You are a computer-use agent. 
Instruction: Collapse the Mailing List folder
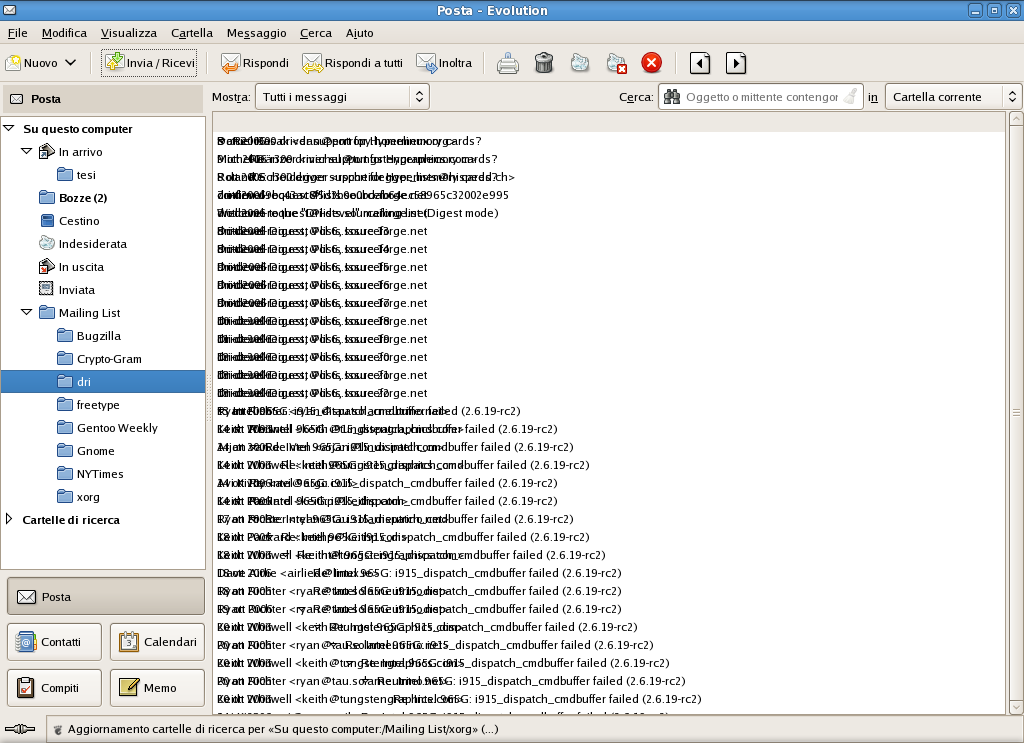[27, 313]
